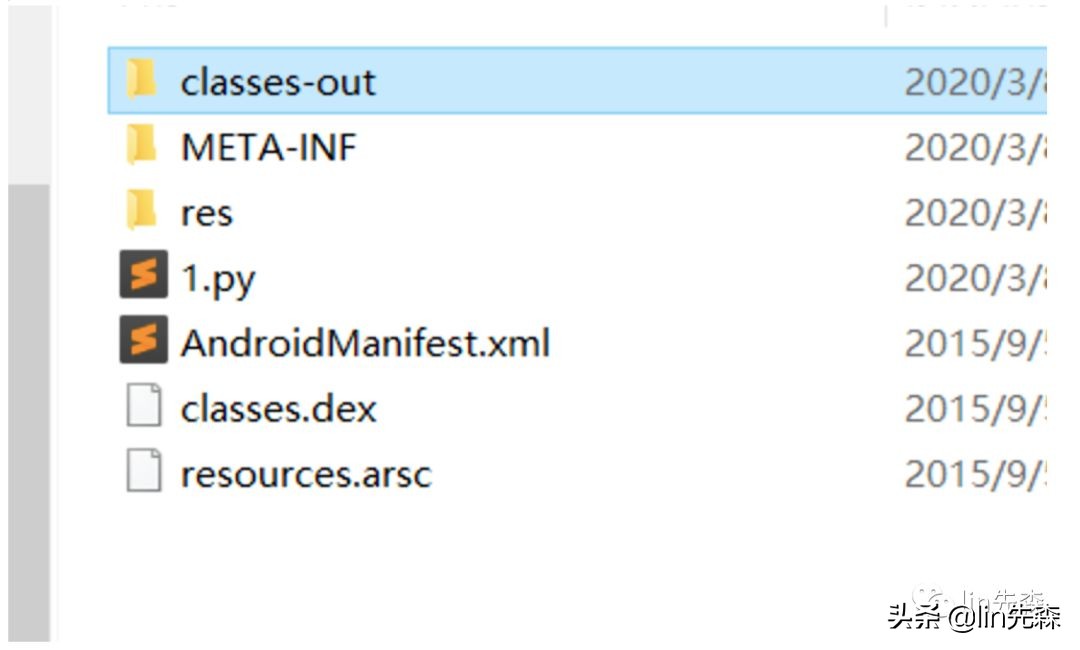Select the resources.arsc file name

305,473
